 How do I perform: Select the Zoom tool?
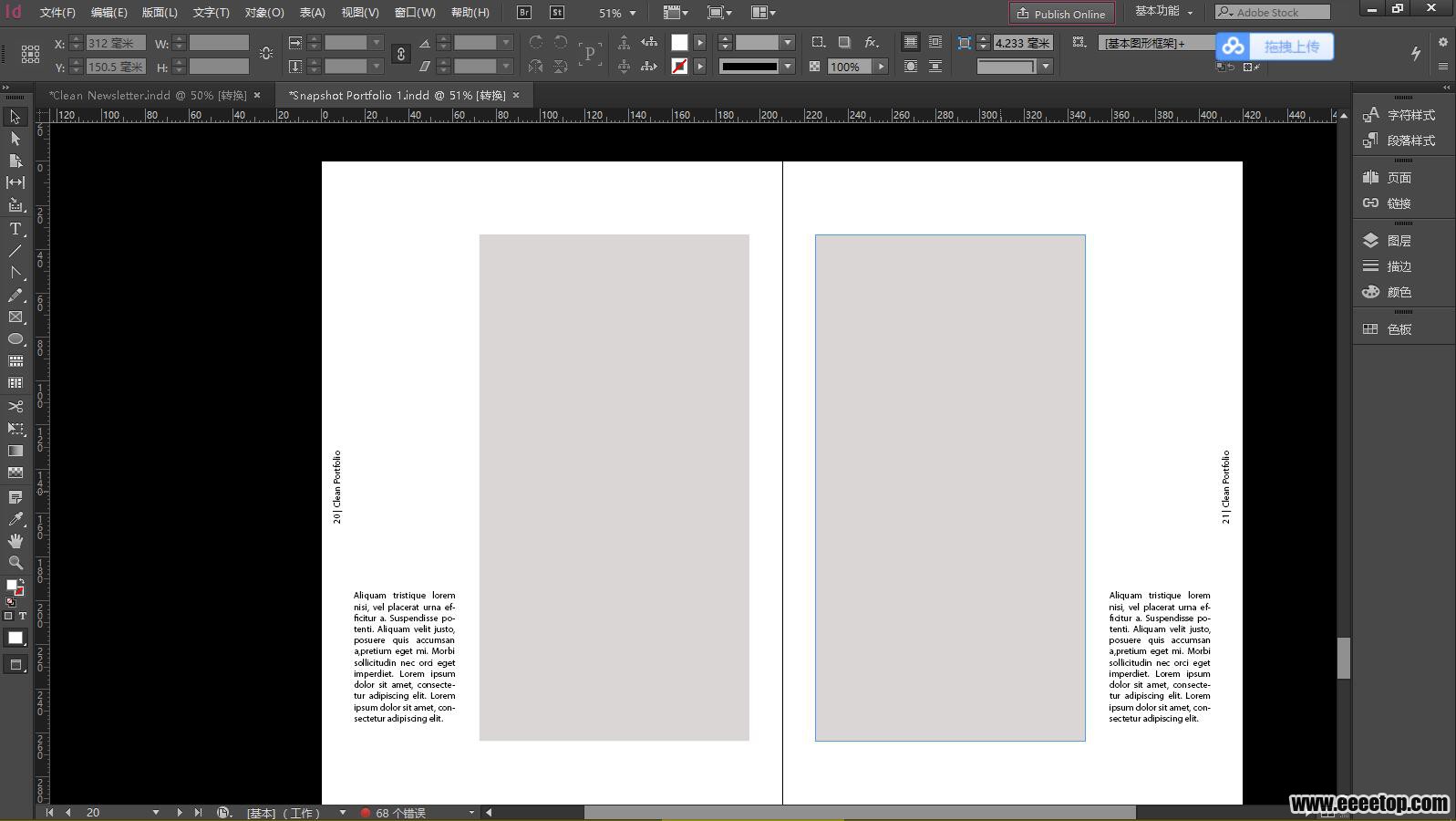[x=15, y=563]
